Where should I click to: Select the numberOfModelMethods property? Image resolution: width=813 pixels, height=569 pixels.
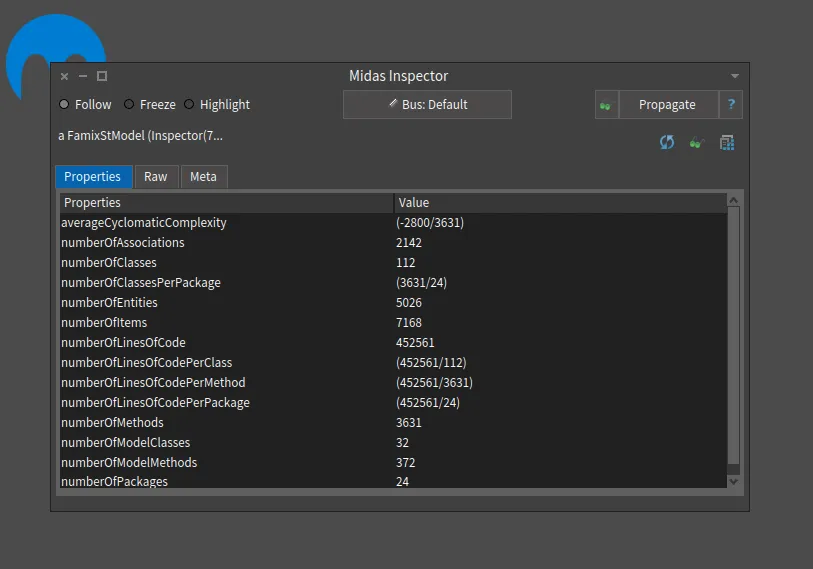tap(129, 463)
